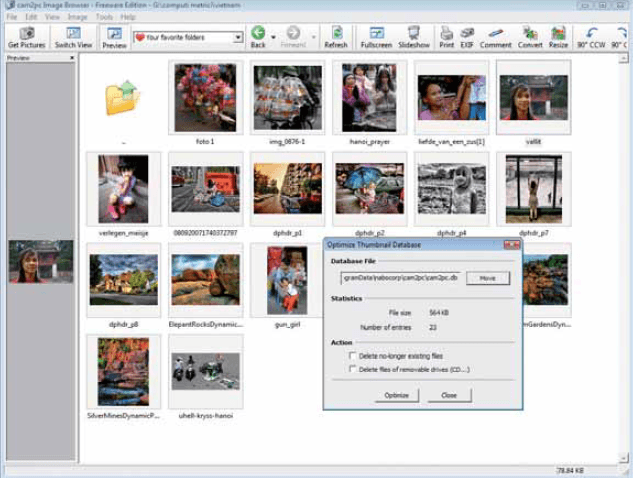This screenshot has width=633, height=478.
Task: Click the parent folder up icon
Action: 123,97
